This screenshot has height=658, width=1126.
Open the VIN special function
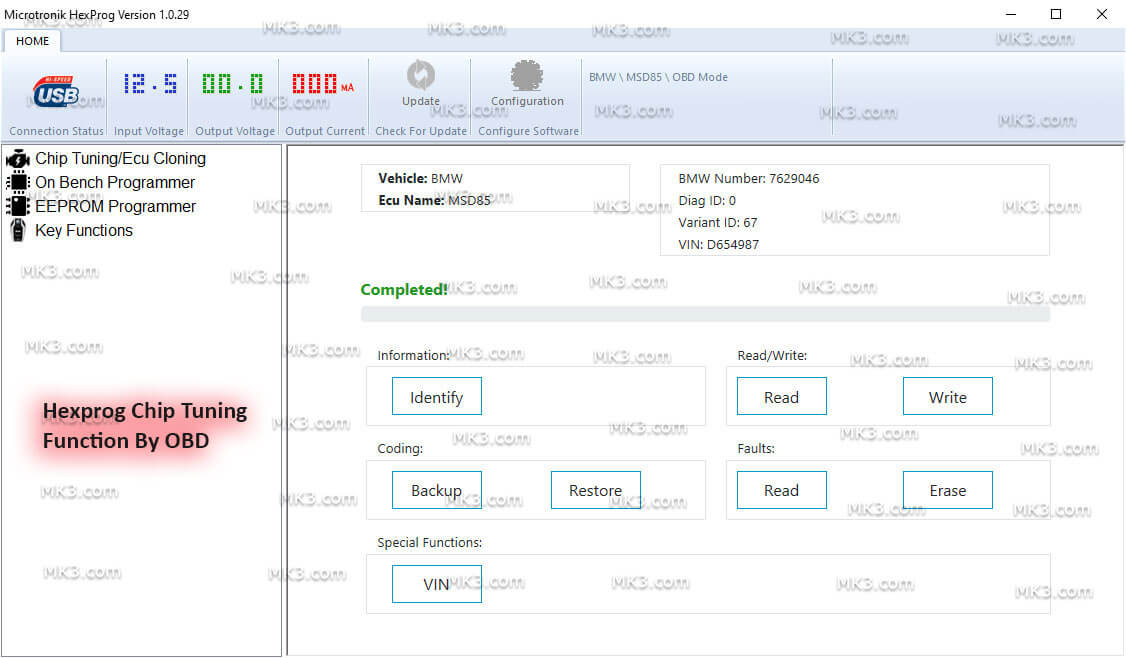436,583
